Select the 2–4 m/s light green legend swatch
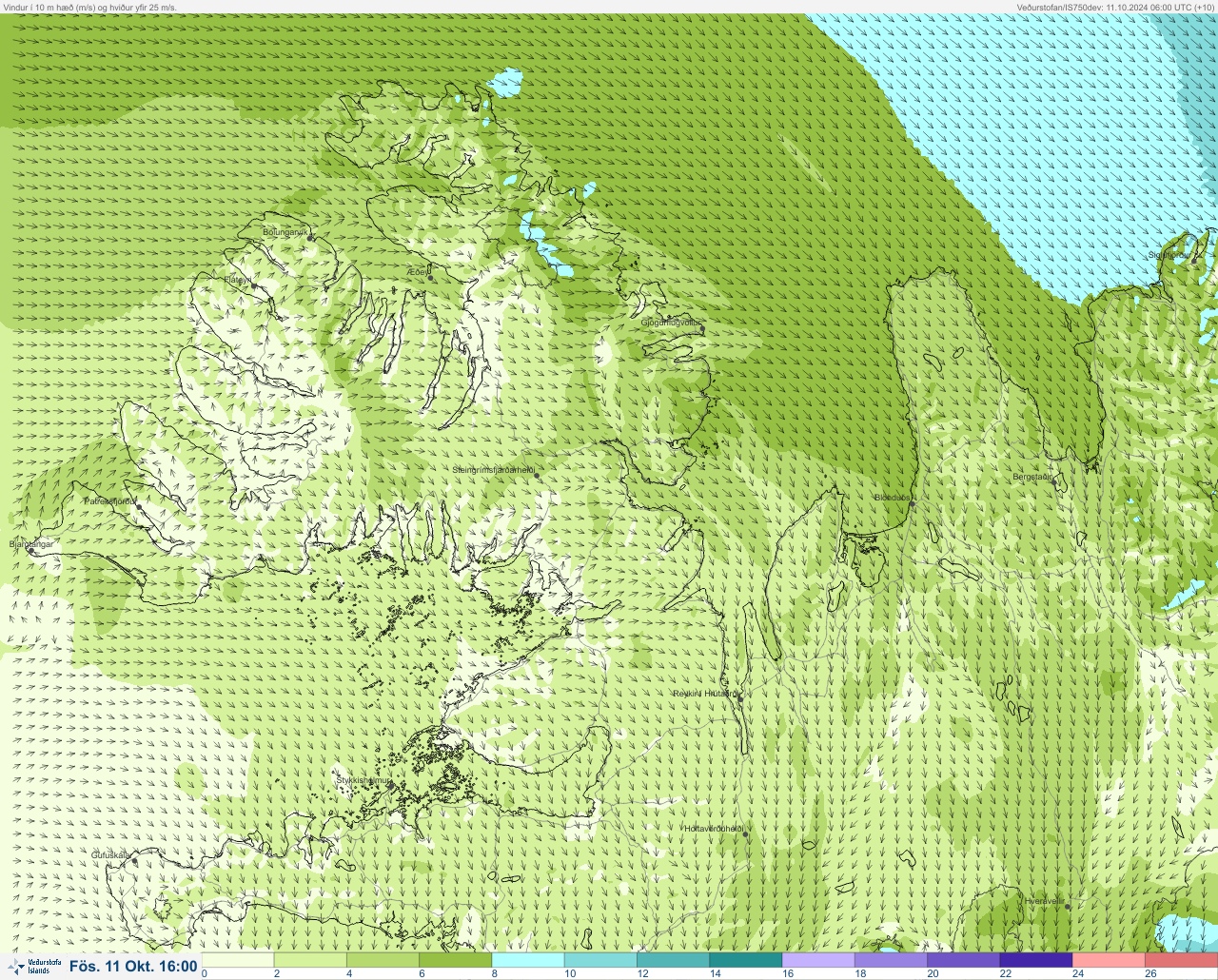The height and width of the screenshot is (980, 1218). pos(310,960)
